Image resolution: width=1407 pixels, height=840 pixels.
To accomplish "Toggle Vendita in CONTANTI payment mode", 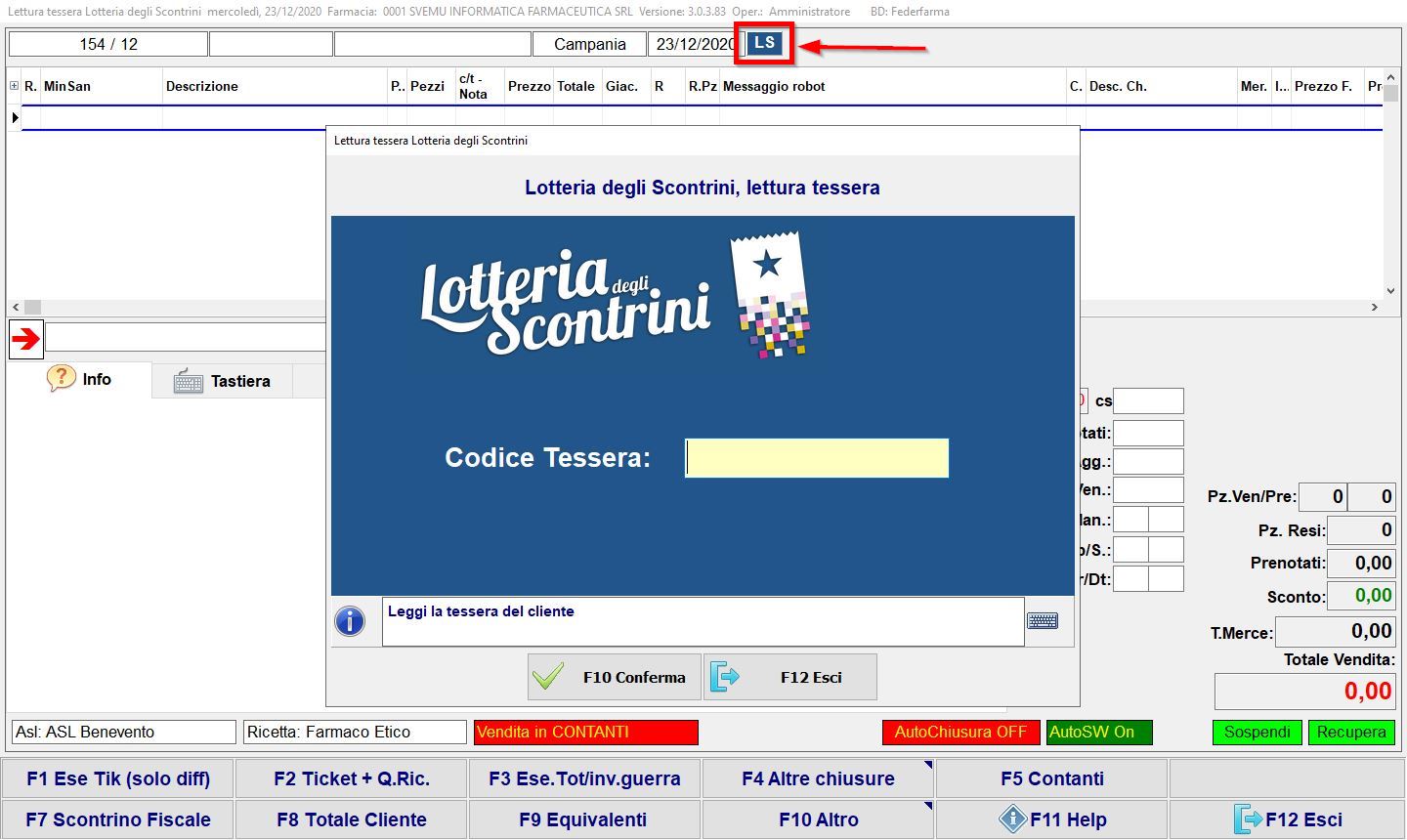I will pos(585,733).
